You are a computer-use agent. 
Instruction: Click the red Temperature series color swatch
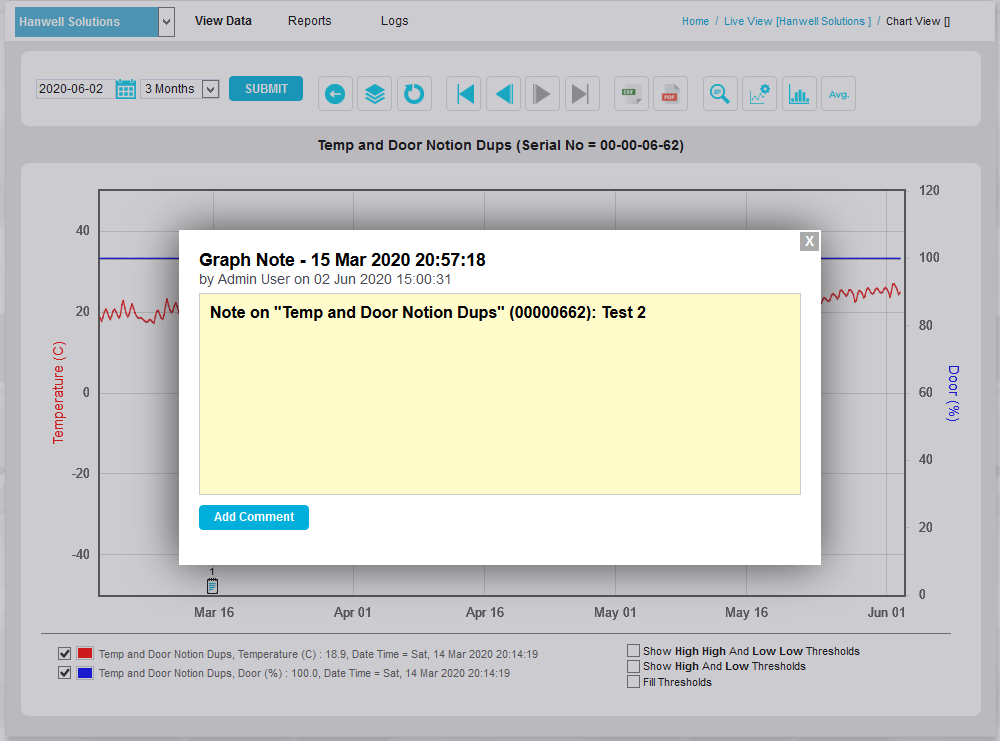pos(85,654)
